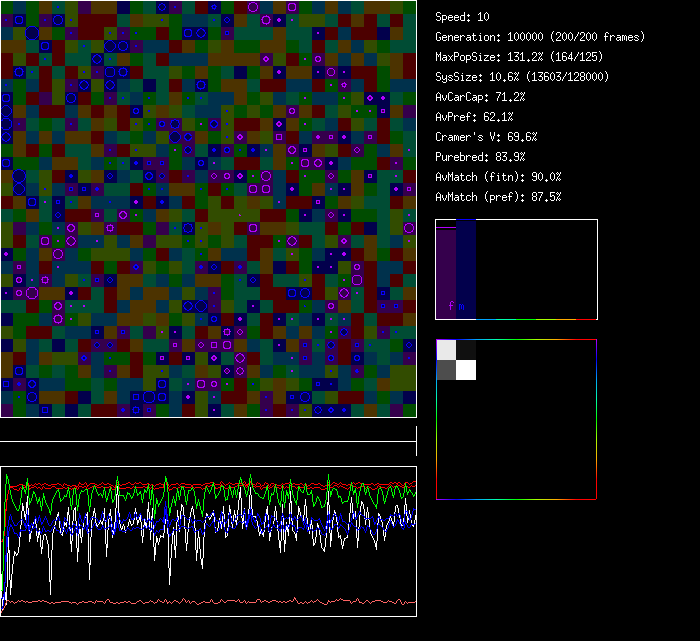Select the AvMatch (fitn) line
This screenshot has height=641, width=700.
coord(498,177)
